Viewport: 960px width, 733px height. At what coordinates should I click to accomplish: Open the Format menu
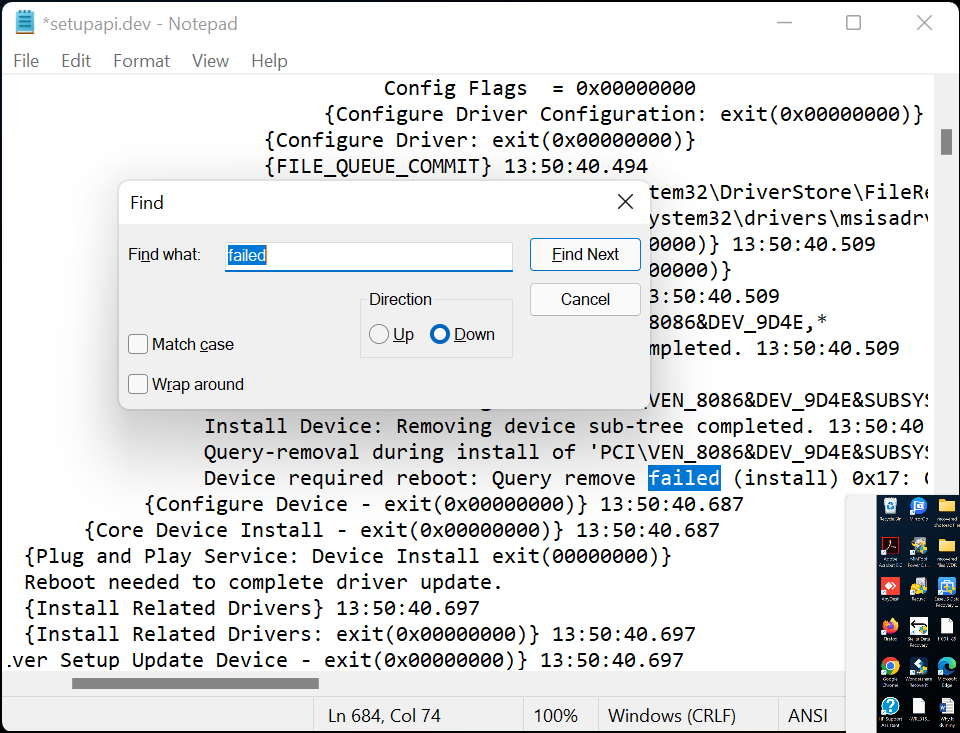[x=141, y=61]
